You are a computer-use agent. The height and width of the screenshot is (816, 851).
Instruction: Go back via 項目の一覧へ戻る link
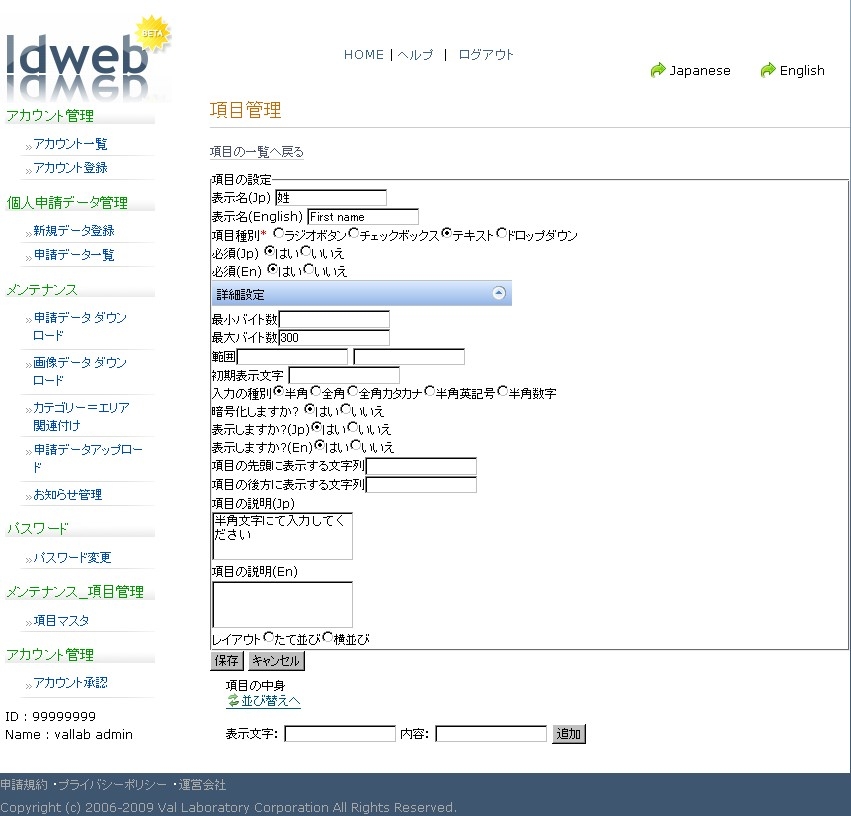pos(257,152)
